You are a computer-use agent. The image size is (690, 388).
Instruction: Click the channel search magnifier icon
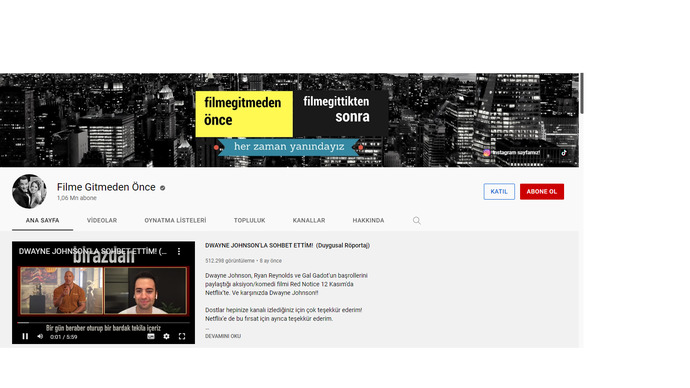point(416,220)
